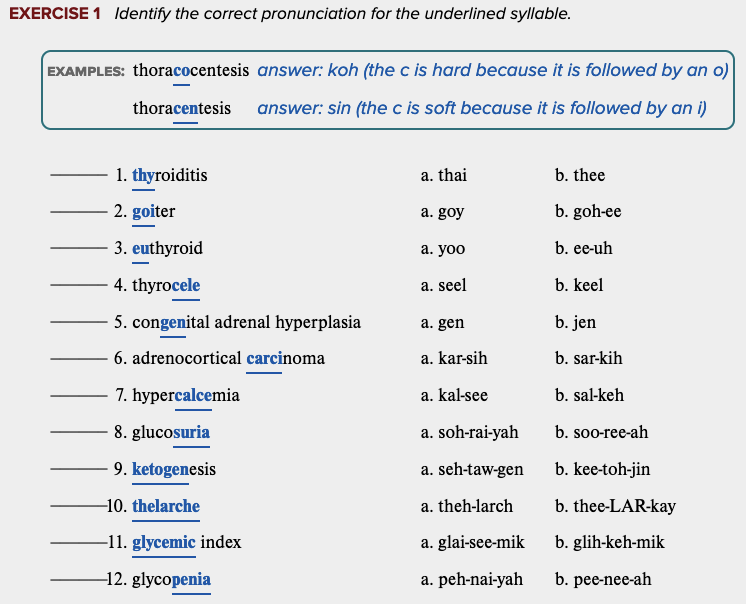Click the underlined word "thelarche"

tap(166, 506)
